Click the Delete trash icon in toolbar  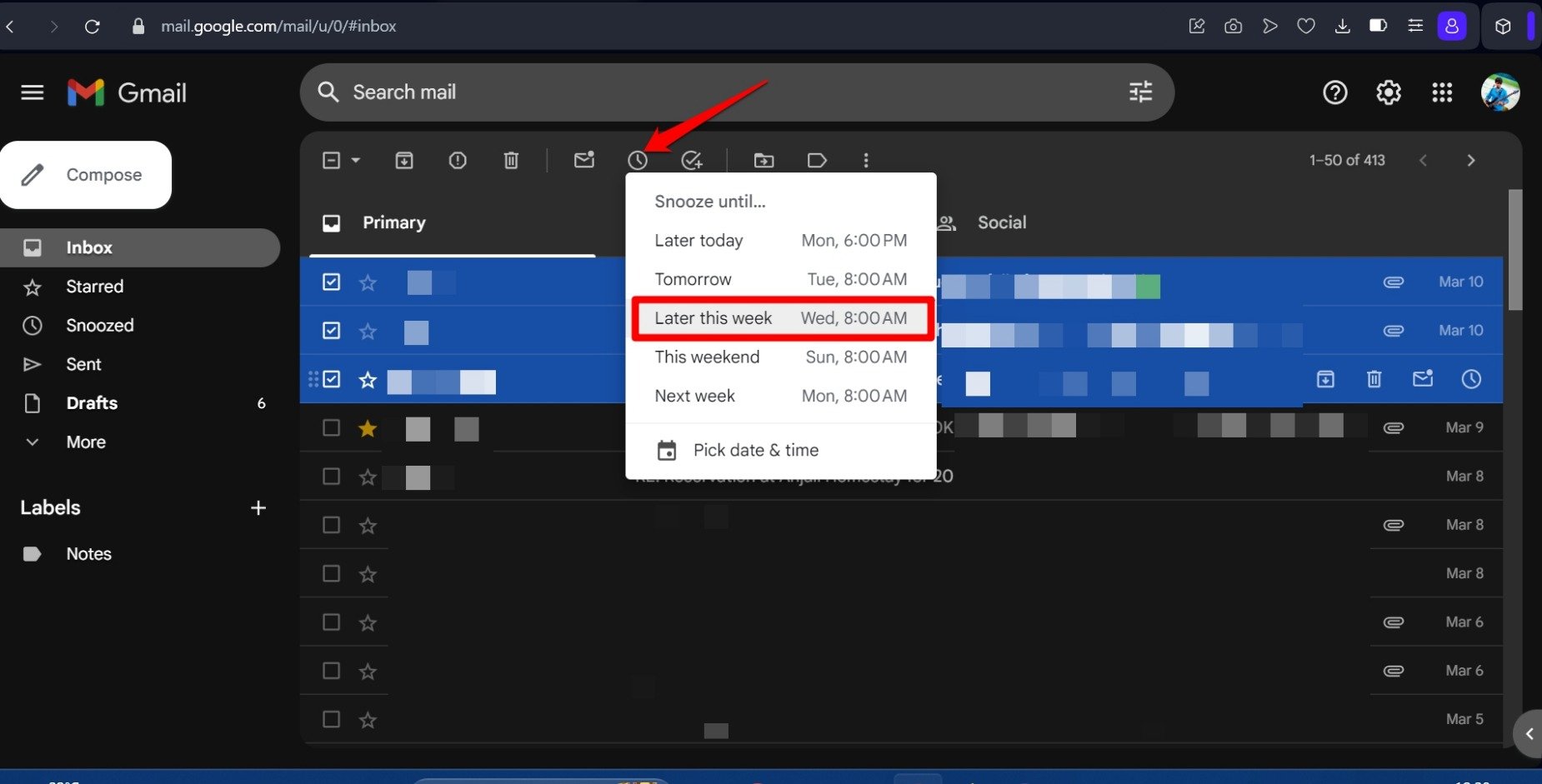(x=511, y=160)
